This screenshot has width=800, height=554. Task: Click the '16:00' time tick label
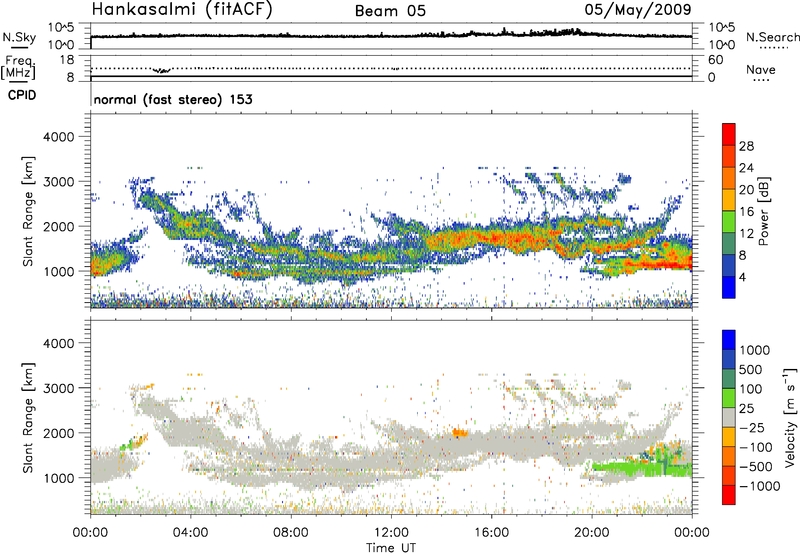(491, 533)
